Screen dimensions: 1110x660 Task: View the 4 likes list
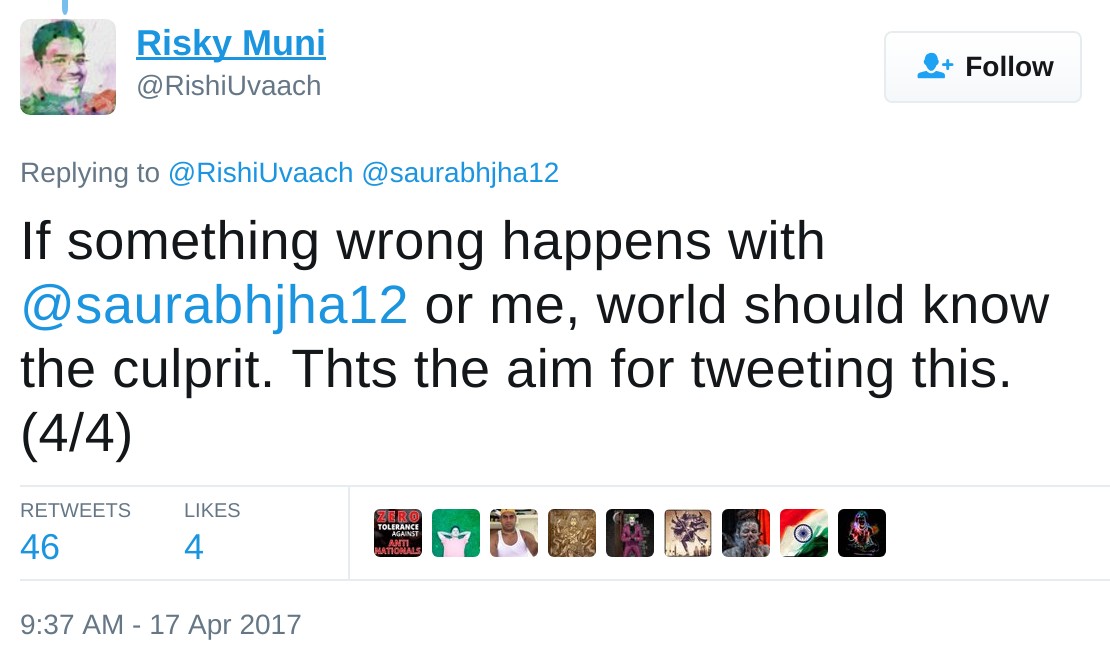pos(194,547)
